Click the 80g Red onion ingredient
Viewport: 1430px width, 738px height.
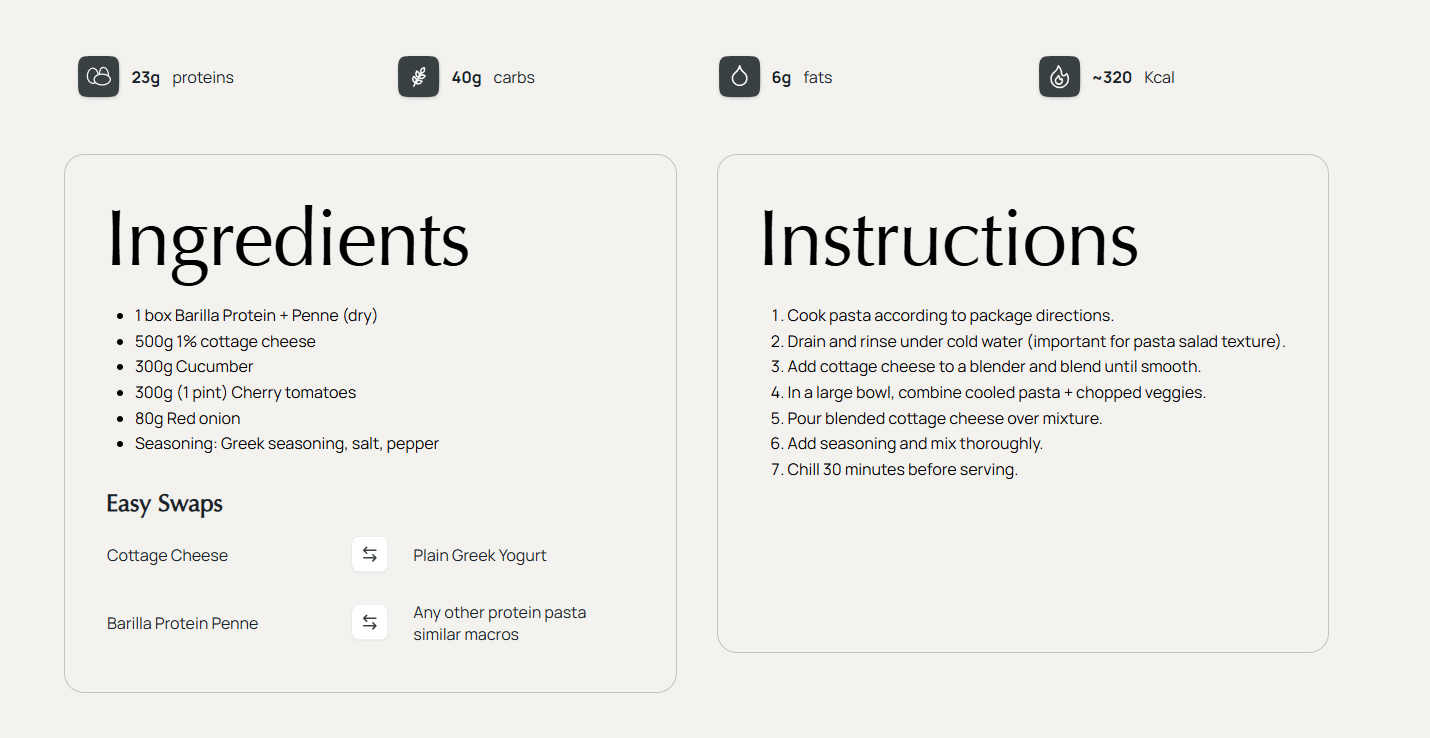[188, 418]
